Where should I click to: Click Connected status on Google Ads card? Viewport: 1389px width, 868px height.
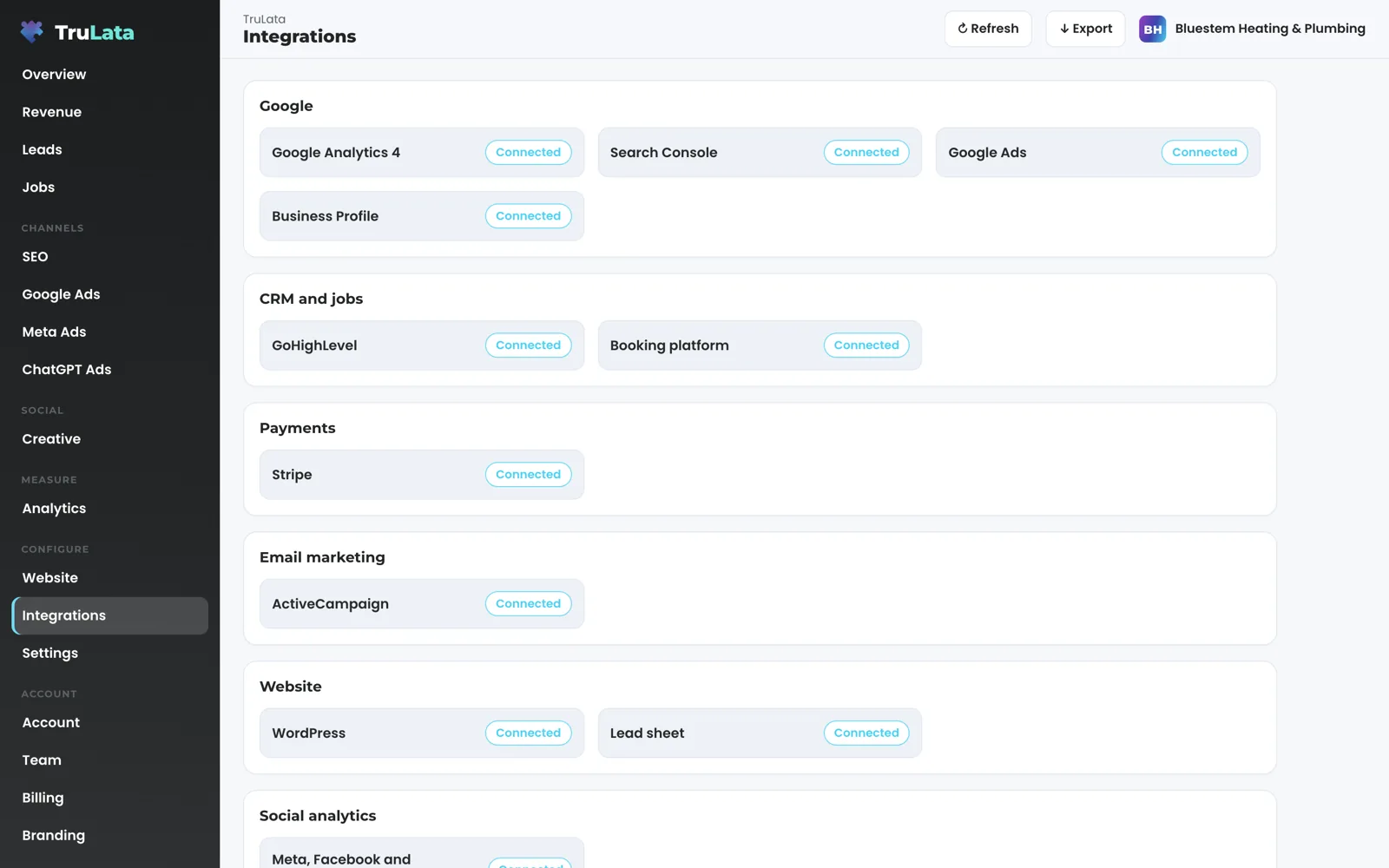[1204, 153]
